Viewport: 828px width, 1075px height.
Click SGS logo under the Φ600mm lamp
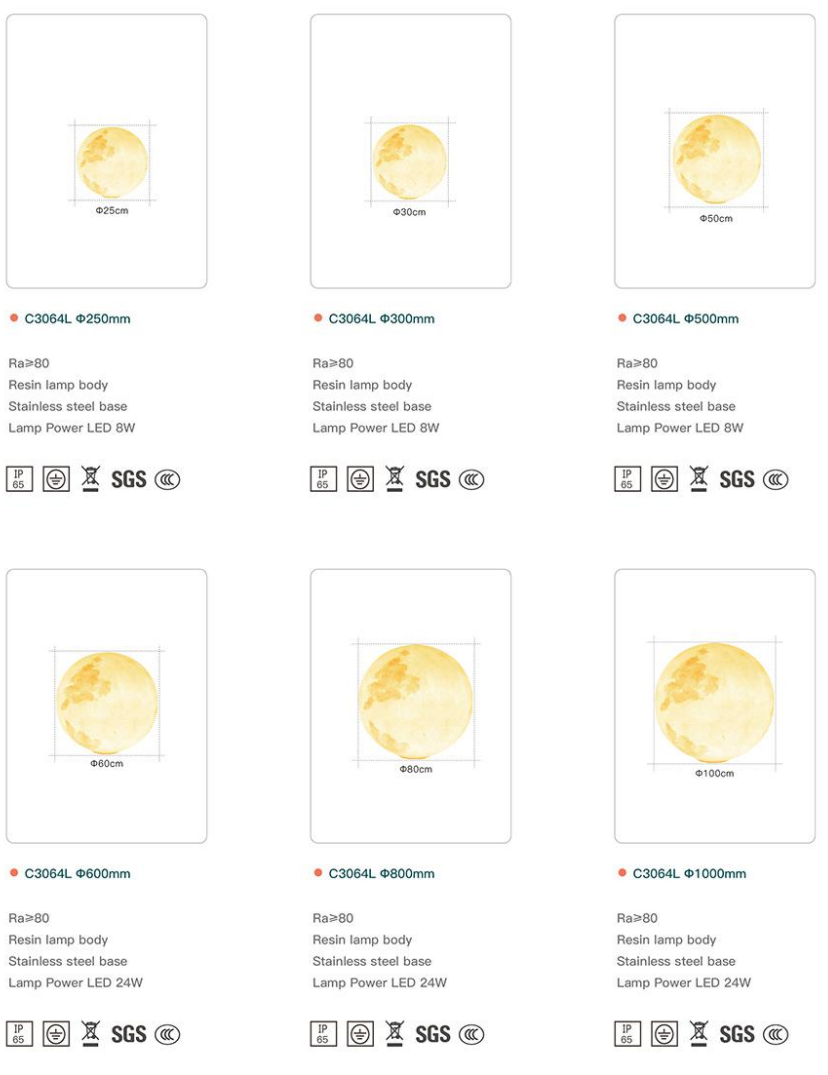(x=129, y=1035)
